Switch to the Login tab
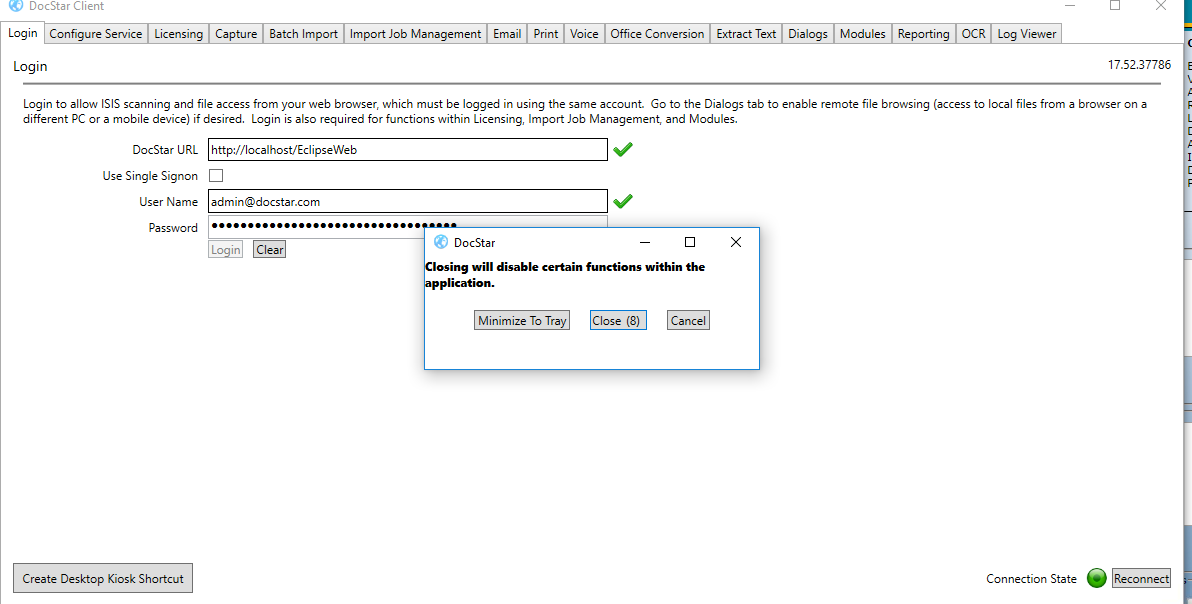The height and width of the screenshot is (604, 1192). 23,33
